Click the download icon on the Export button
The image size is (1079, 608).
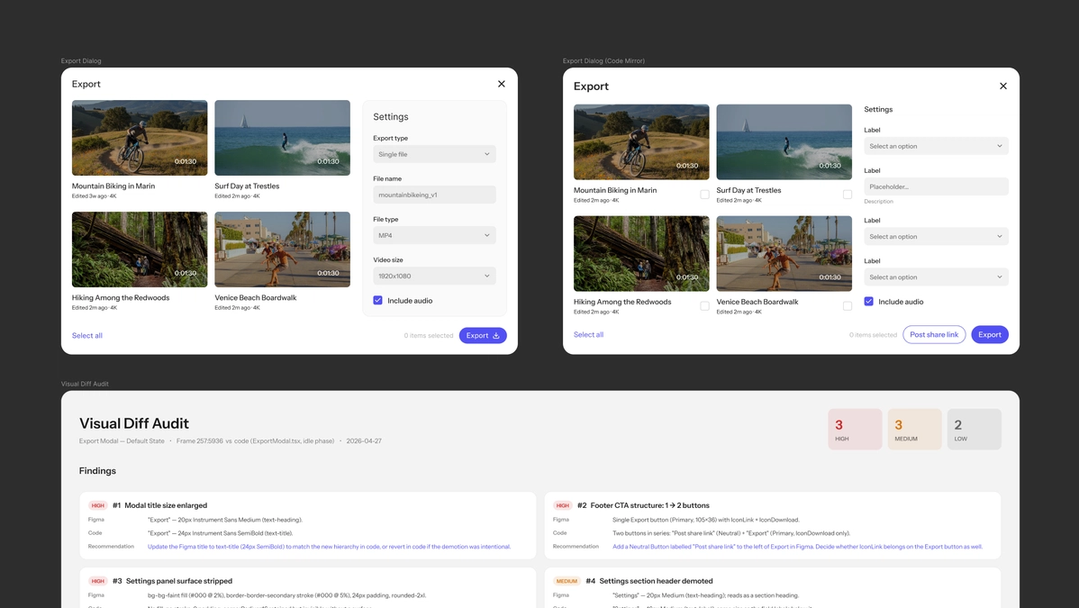[x=495, y=335]
